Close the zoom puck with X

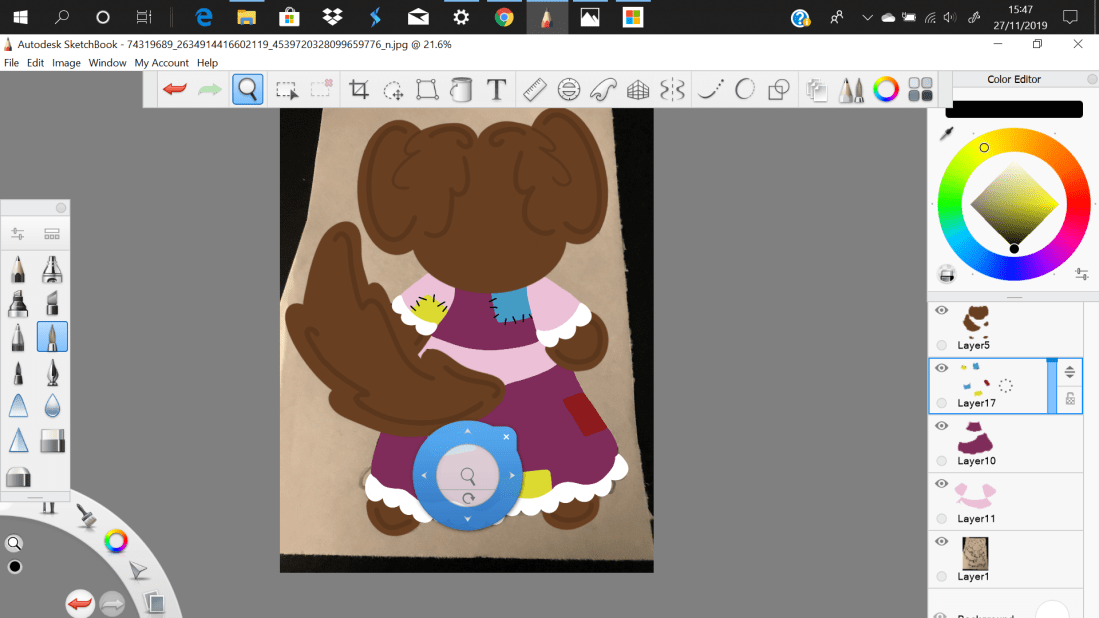pos(506,437)
